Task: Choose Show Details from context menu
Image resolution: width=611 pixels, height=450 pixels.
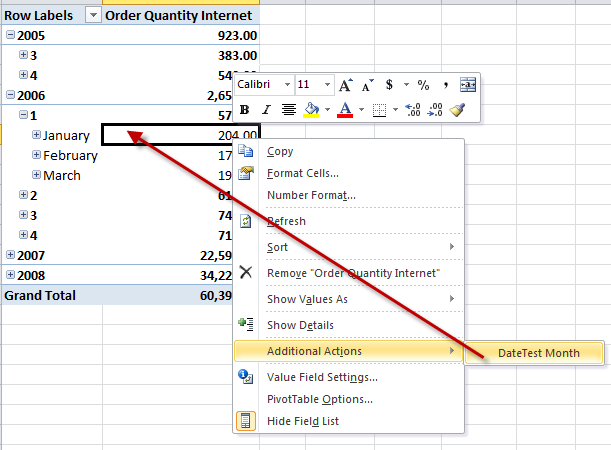Action: click(x=300, y=325)
